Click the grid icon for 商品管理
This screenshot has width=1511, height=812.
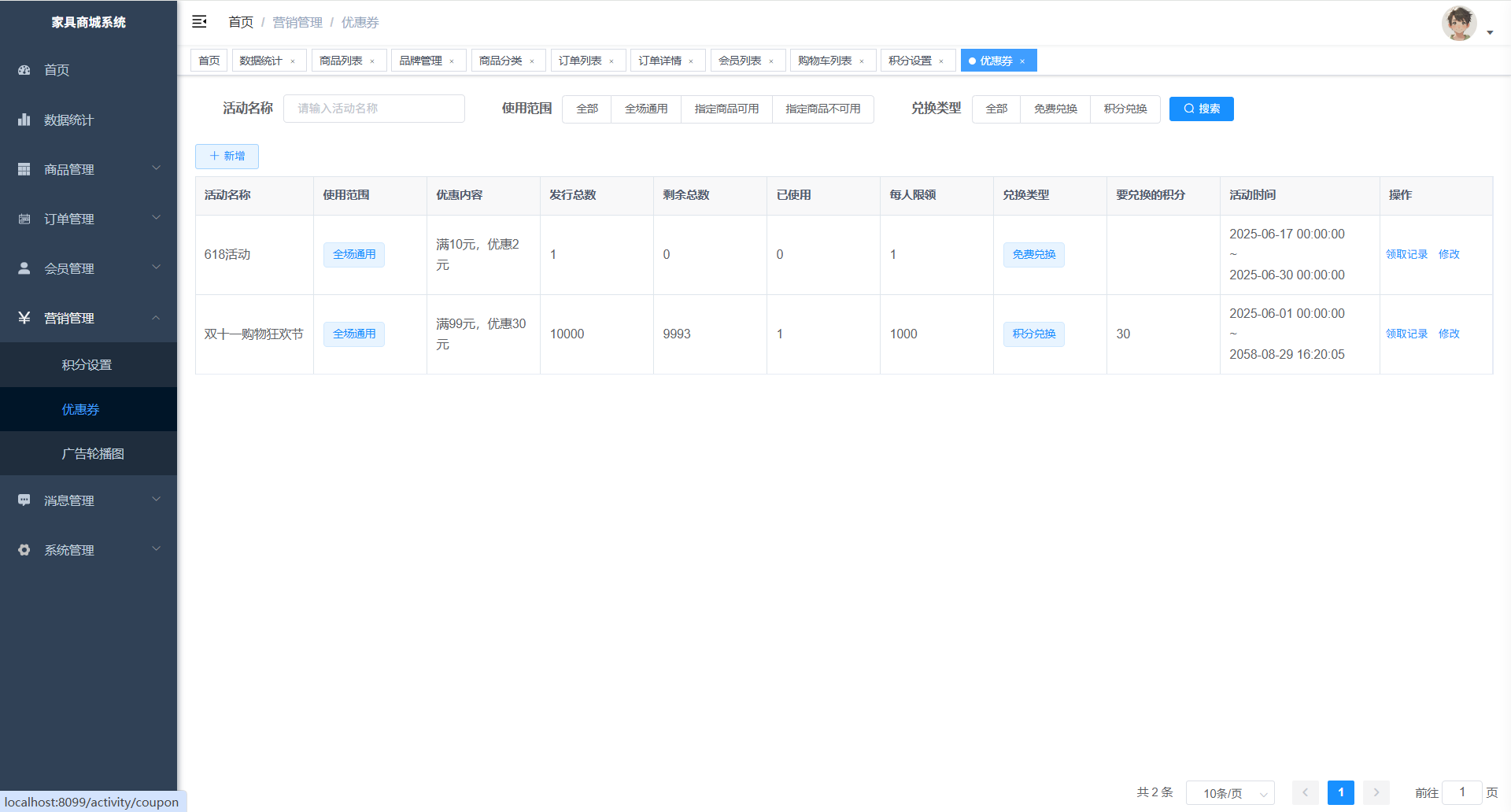point(24,169)
